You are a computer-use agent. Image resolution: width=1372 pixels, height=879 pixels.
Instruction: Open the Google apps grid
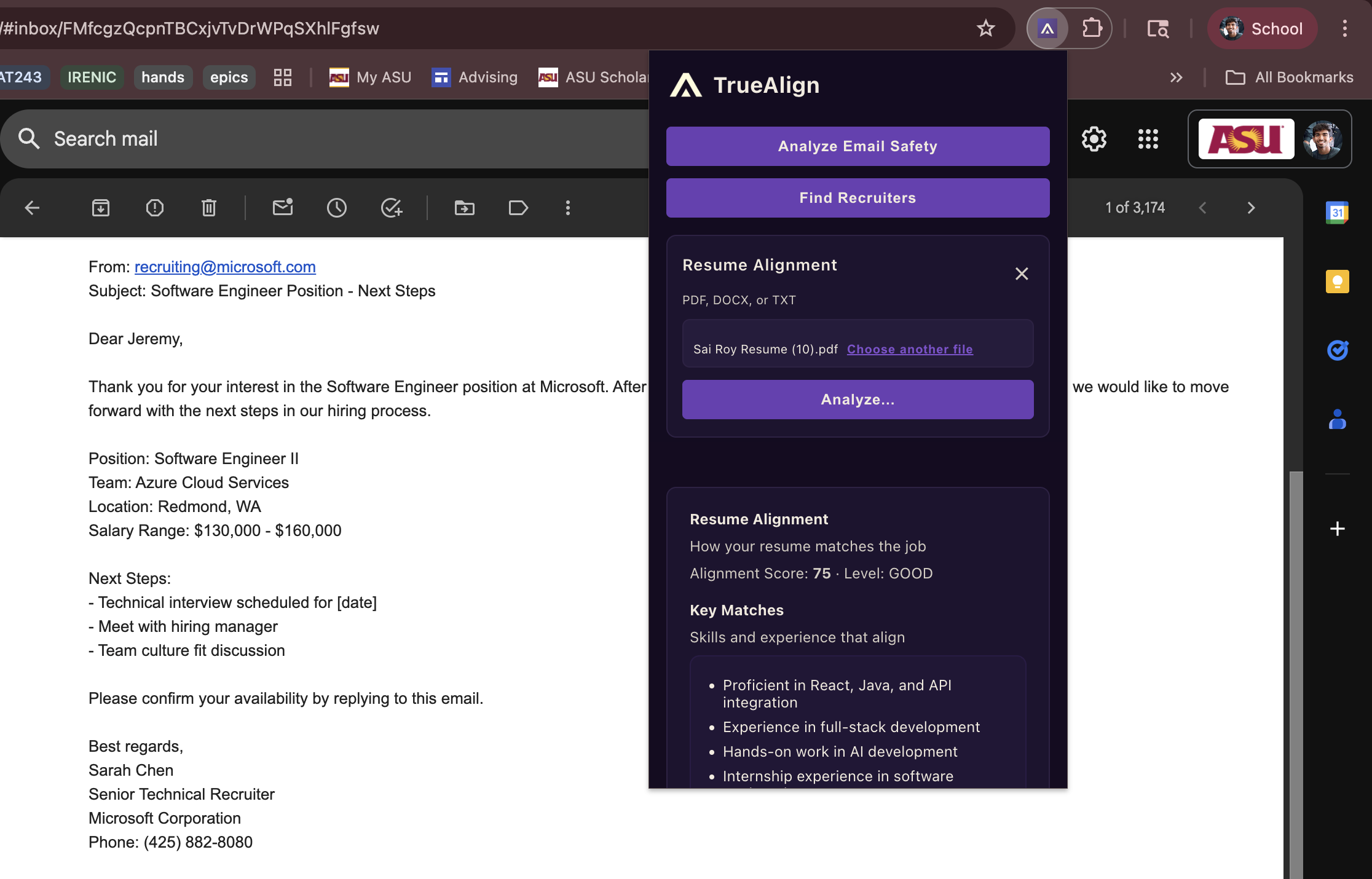pos(1148,139)
